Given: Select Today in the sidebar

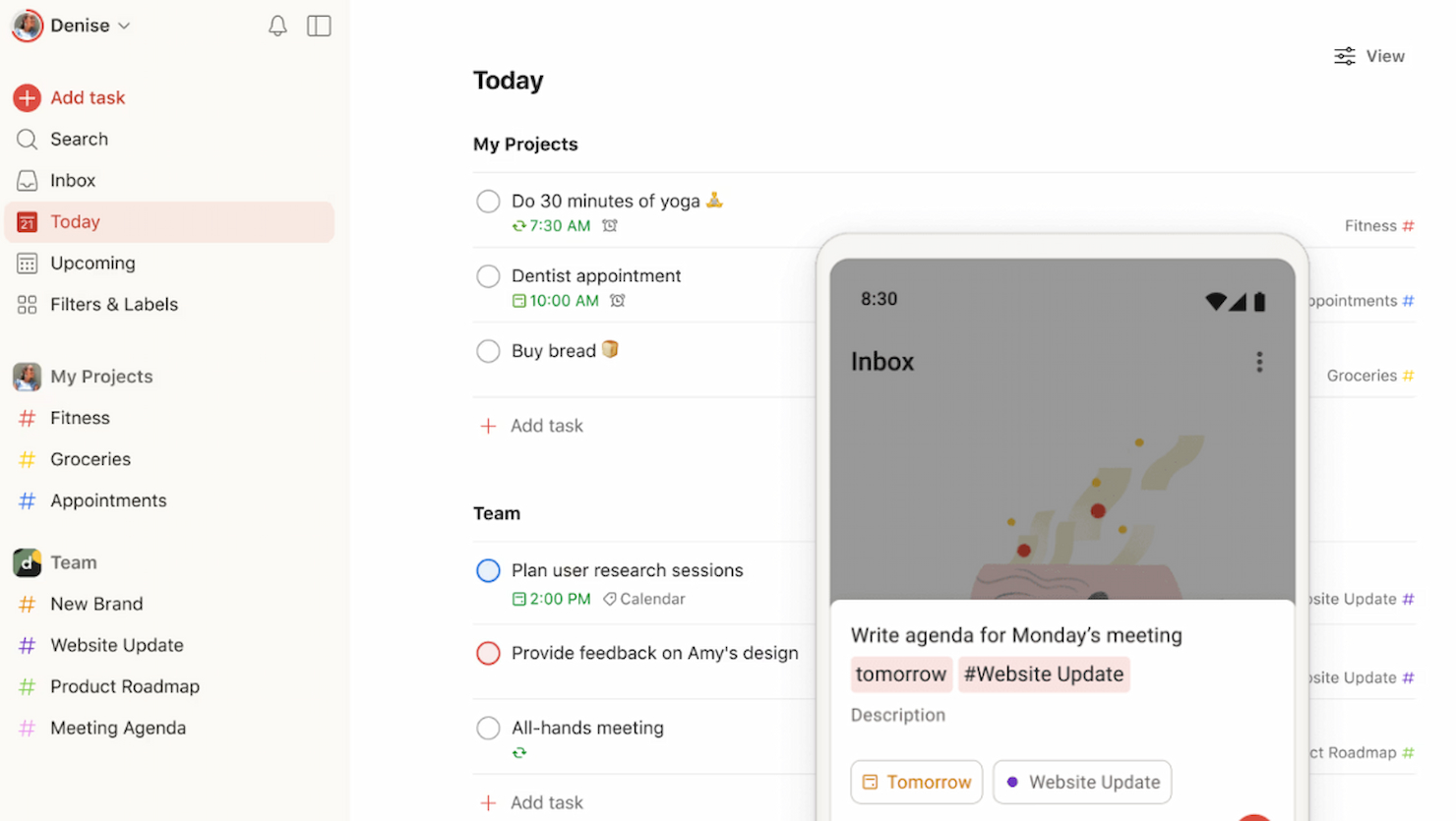Looking at the screenshot, I should pos(169,222).
